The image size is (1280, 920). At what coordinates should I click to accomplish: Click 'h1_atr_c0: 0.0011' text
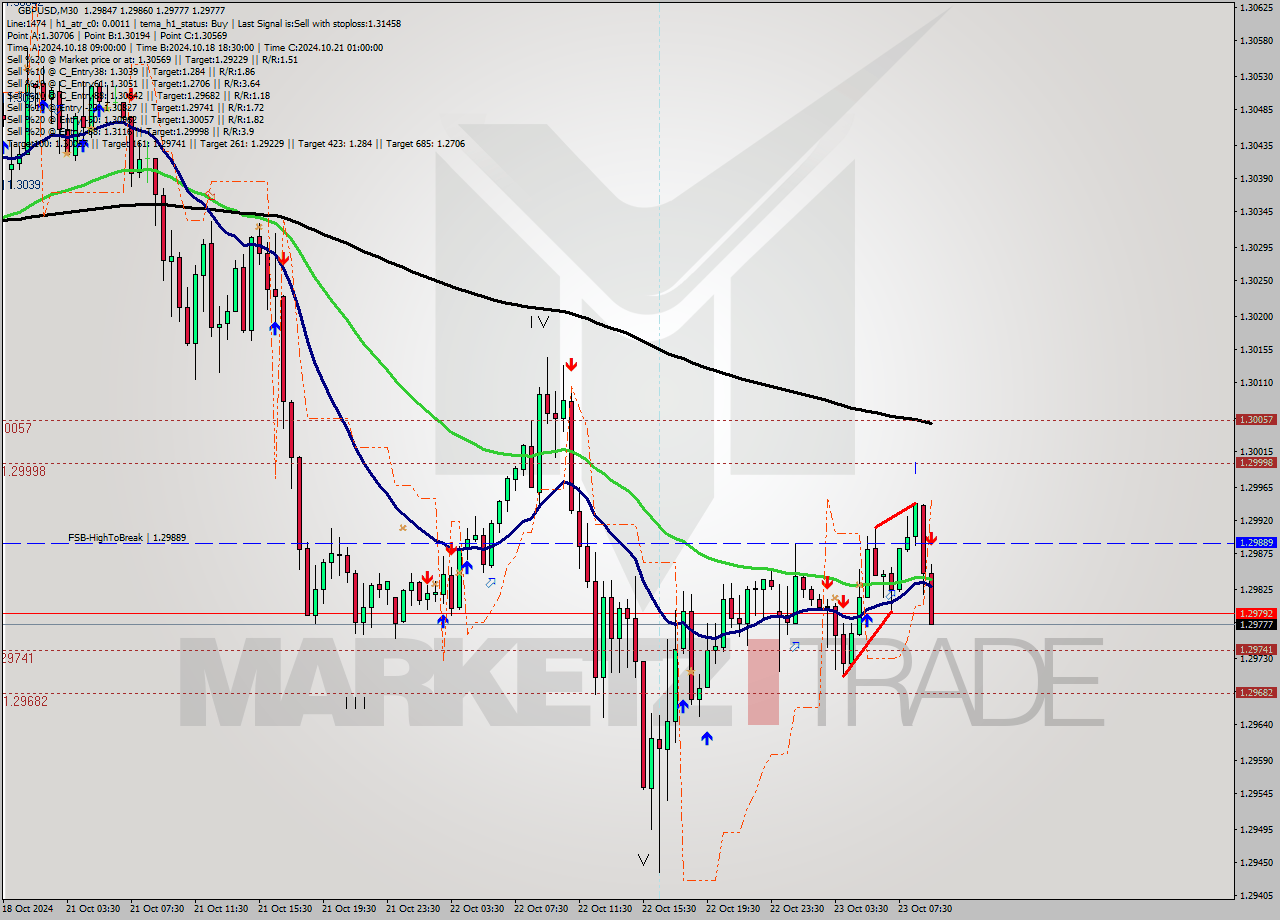(91, 23)
